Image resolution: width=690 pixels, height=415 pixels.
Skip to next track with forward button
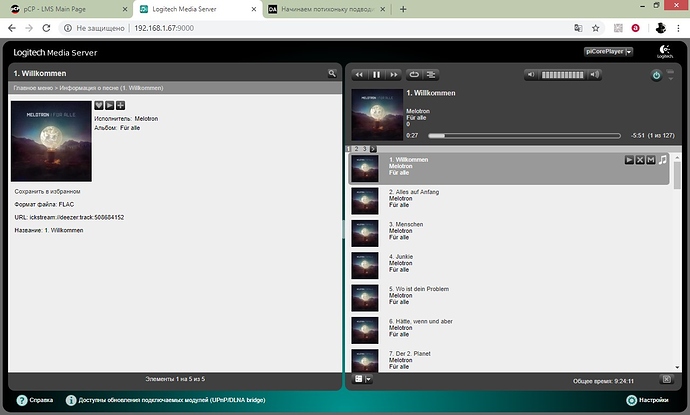click(x=393, y=75)
